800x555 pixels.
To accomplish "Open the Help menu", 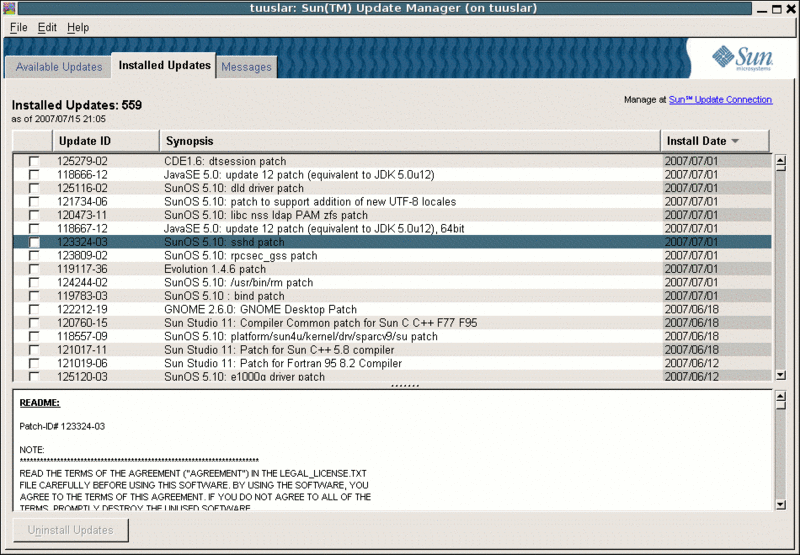I will tap(78, 28).
